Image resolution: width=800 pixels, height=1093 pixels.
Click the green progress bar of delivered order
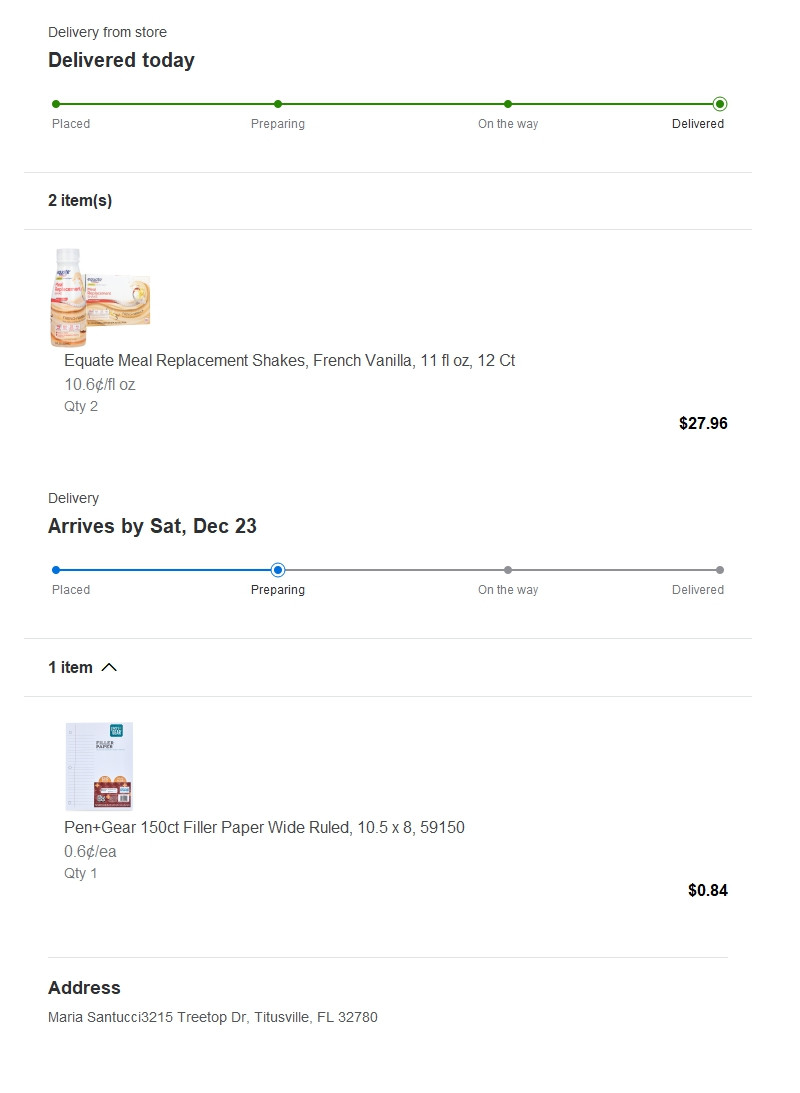pyautogui.click(x=390, y=104)
